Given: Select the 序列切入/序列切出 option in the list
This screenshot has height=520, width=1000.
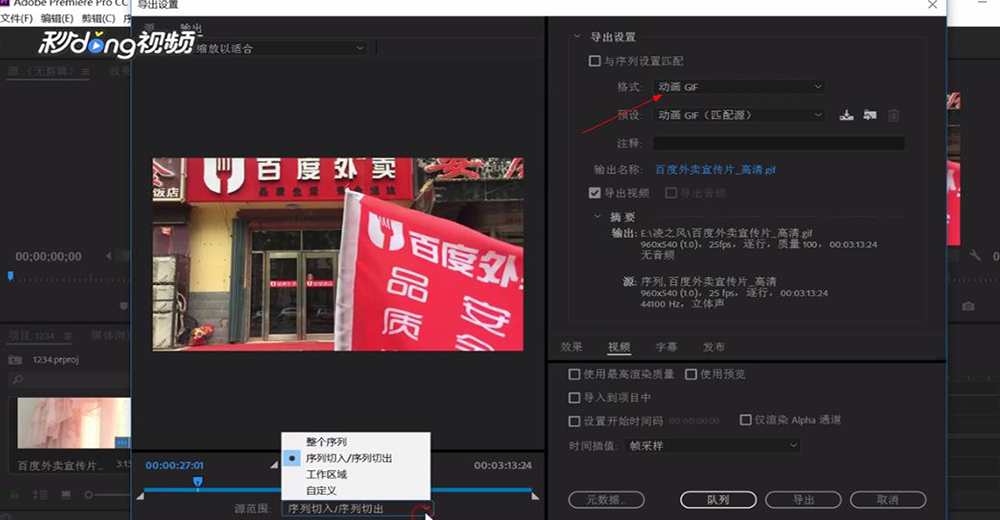Looking at the screenshot, I should (356, 458).
